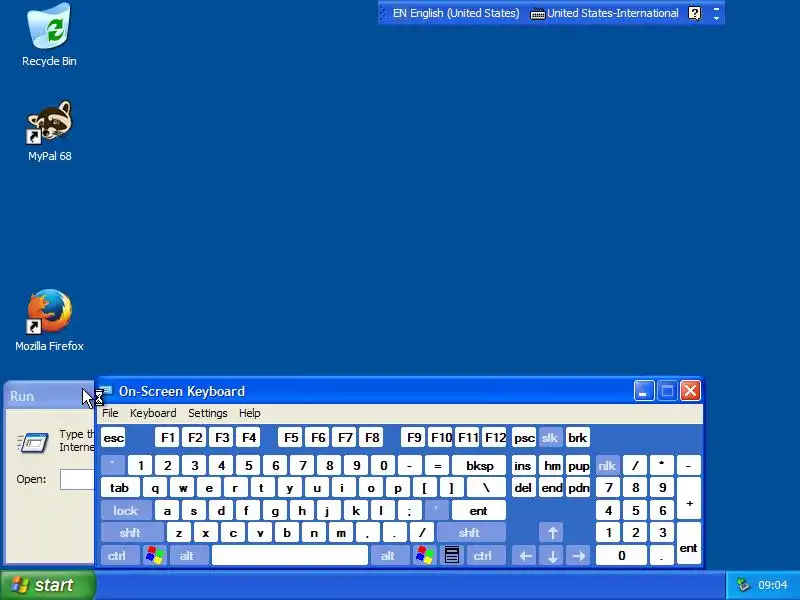Click the right Windows logo key
800x600 pixels.
click(x=424, y=555)
